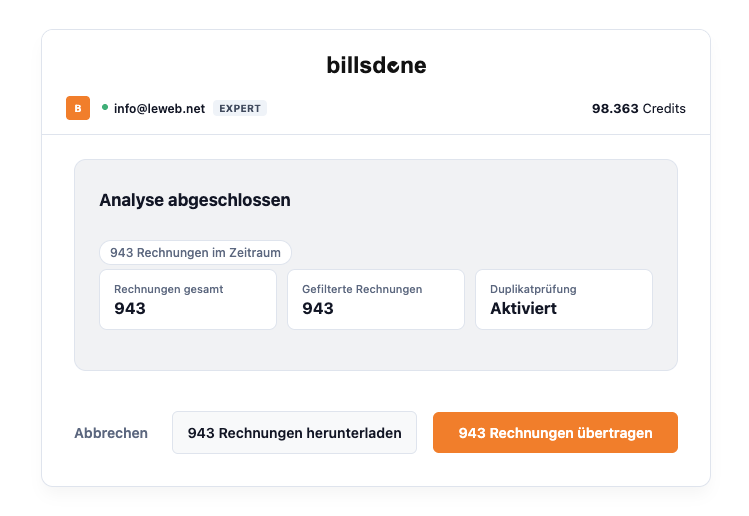Click the Aktiviert status text
Viewport: 749px width, 516px height.
[524, 309]
